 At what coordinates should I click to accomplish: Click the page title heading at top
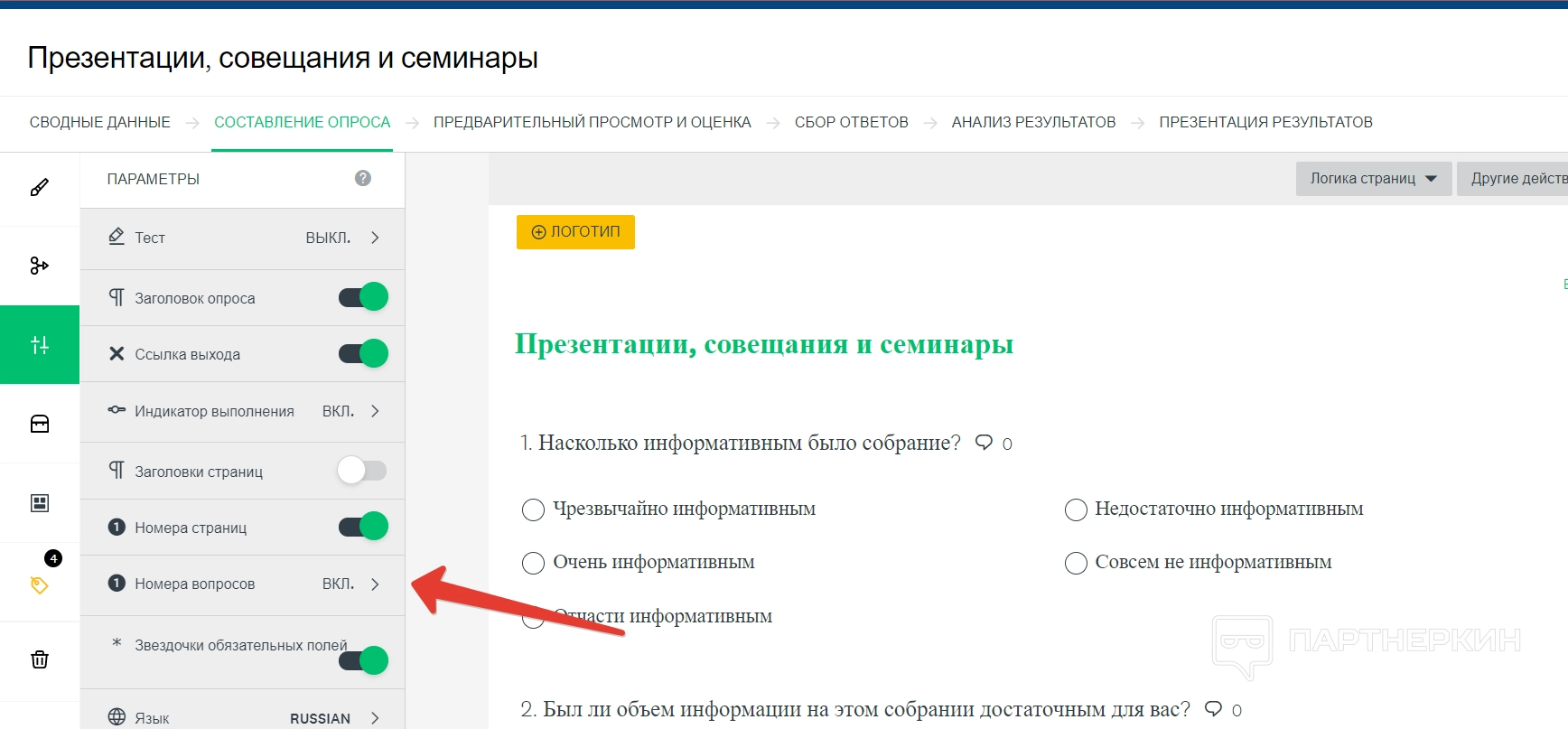[x=283, y=58]
